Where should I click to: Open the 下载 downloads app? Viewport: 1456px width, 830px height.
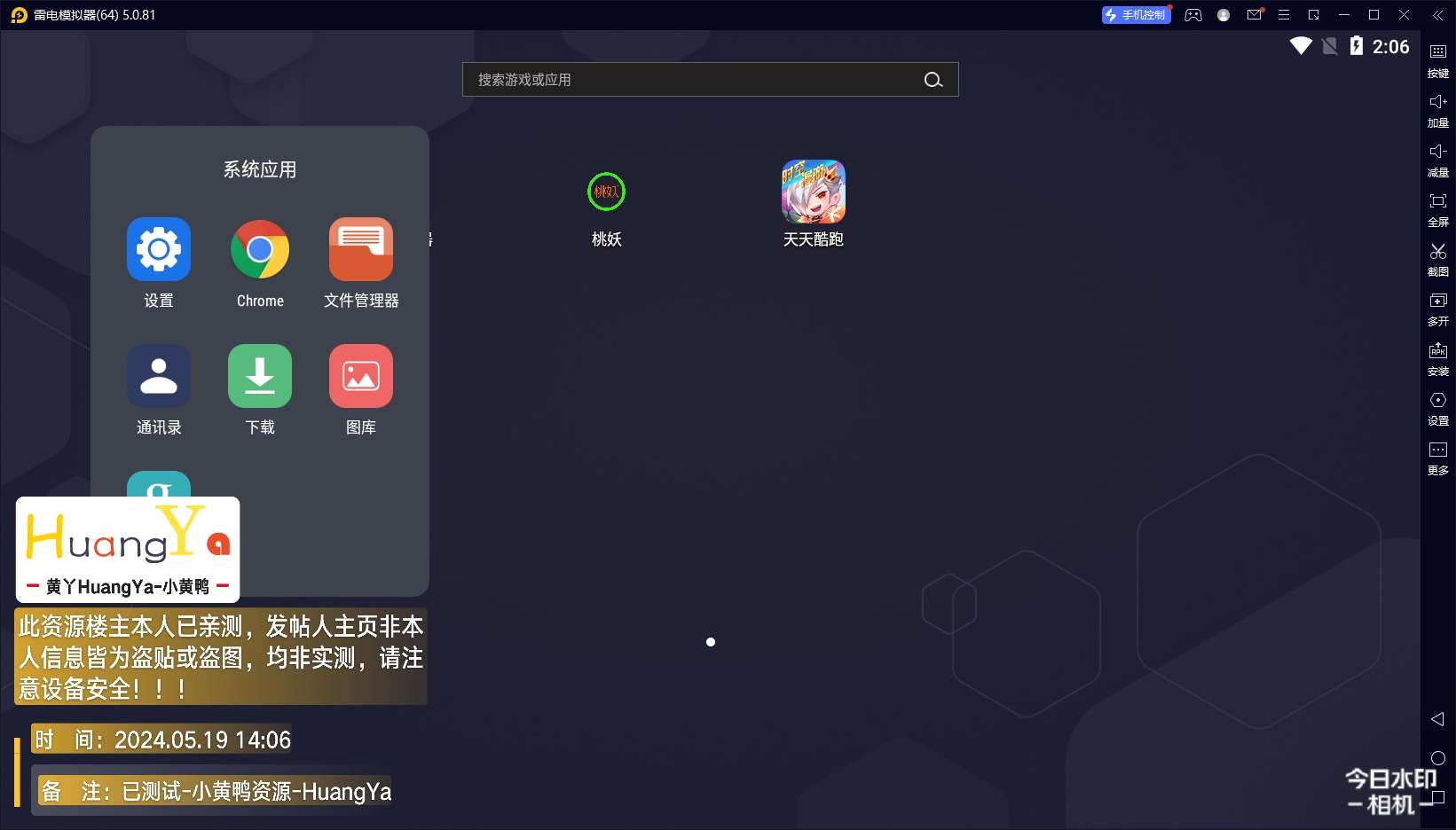[x=260, y=376]
